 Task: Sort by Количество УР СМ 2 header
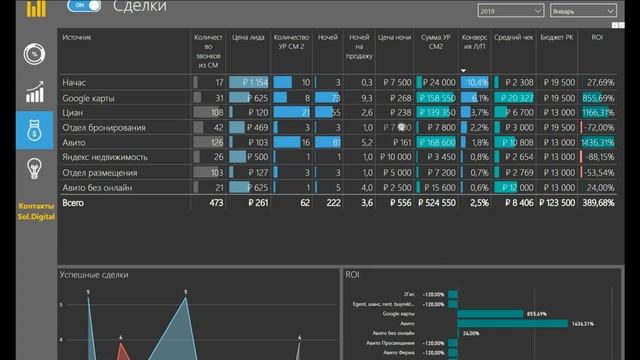coord(291,42)
